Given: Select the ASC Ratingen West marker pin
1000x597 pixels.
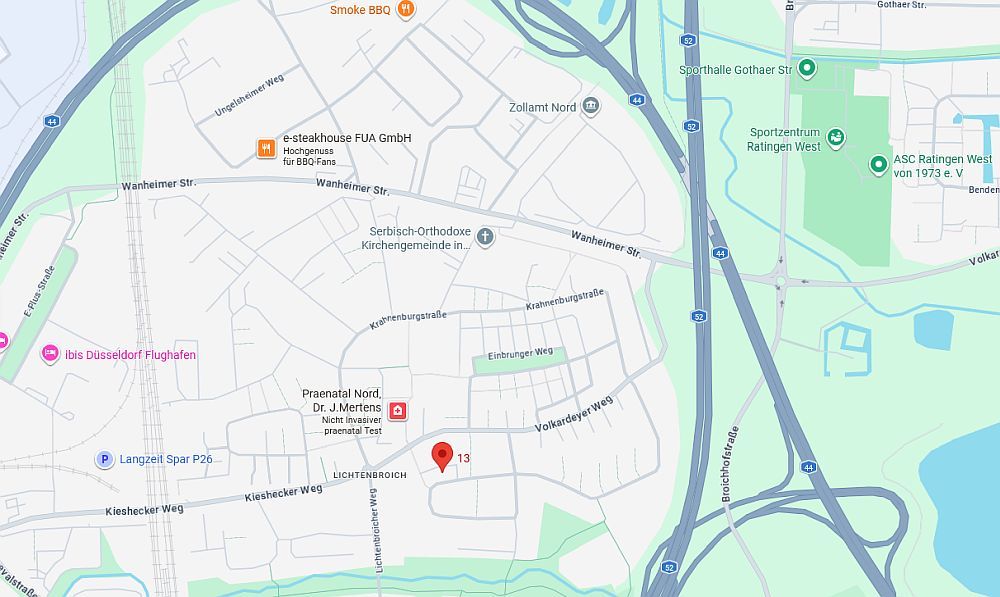Looking at the screenshot, I should [878, 165].
